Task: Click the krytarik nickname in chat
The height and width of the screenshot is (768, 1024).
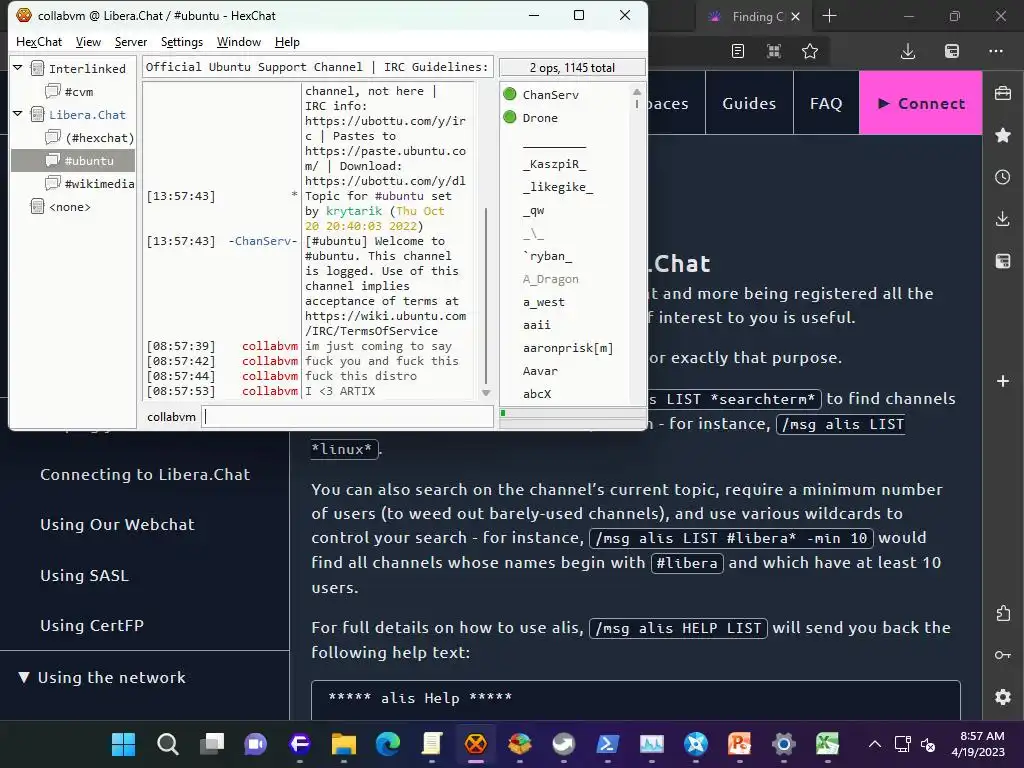Action: 354,211
